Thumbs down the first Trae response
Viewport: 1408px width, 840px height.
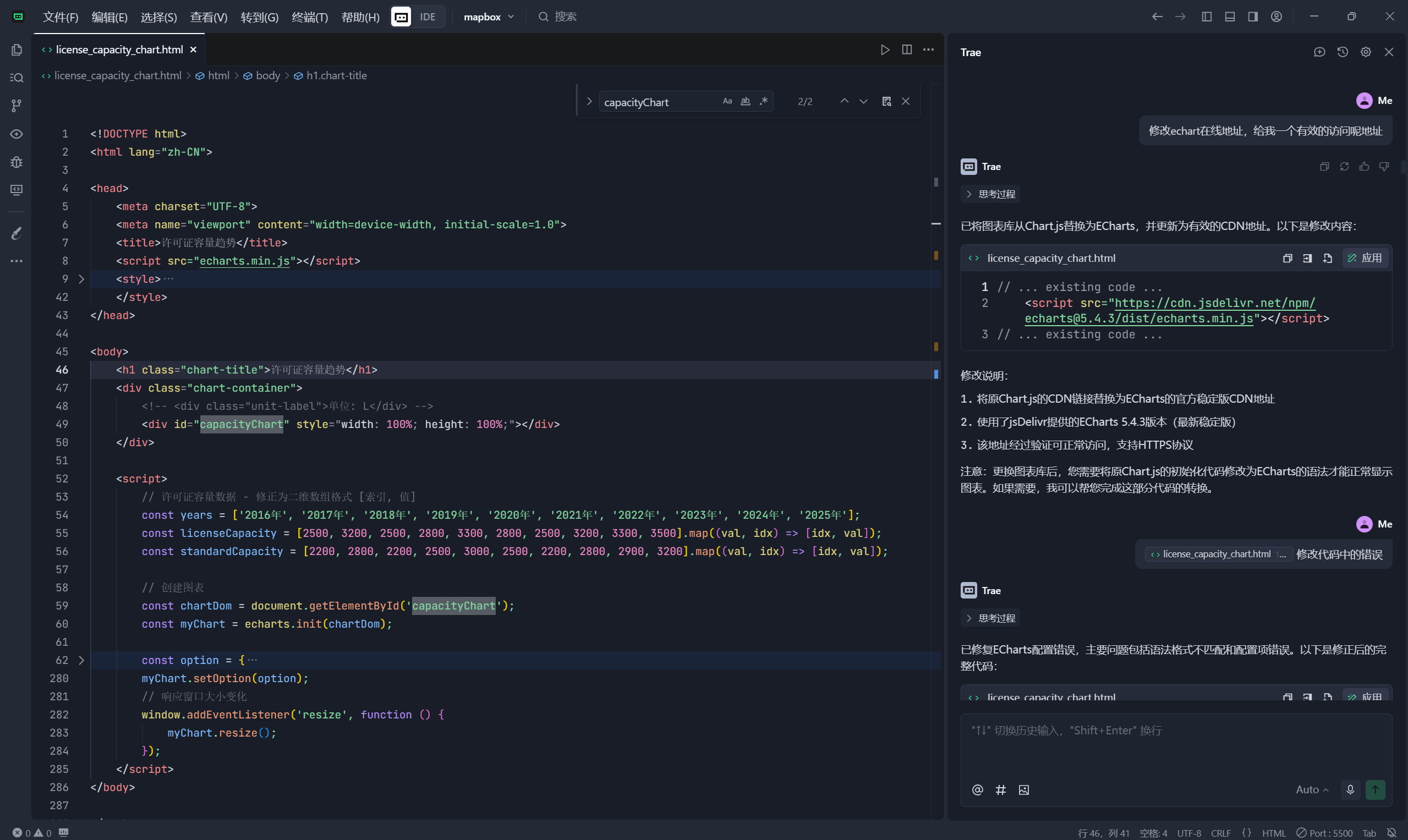[x=1384, y=167]
